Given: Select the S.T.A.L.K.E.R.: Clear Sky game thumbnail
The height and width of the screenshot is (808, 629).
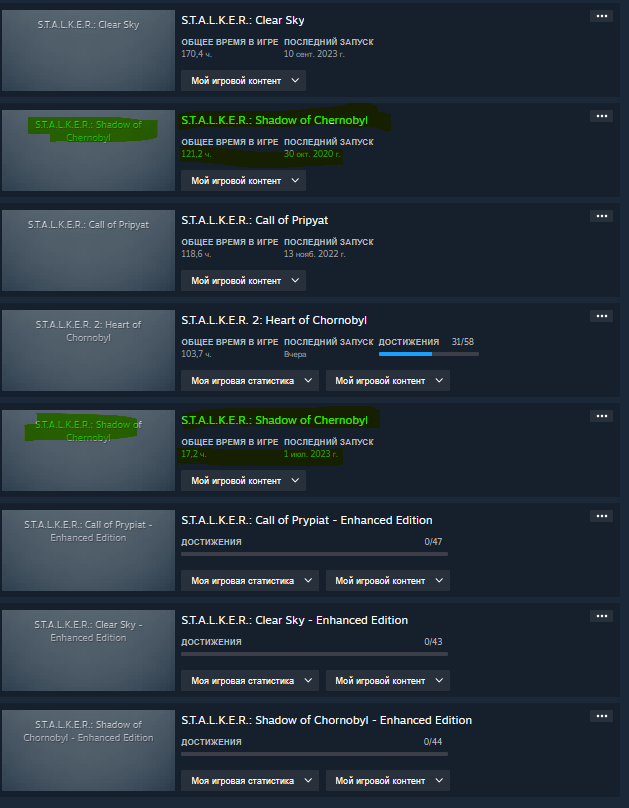Looking at the screenshot, I should pos(89,50).
